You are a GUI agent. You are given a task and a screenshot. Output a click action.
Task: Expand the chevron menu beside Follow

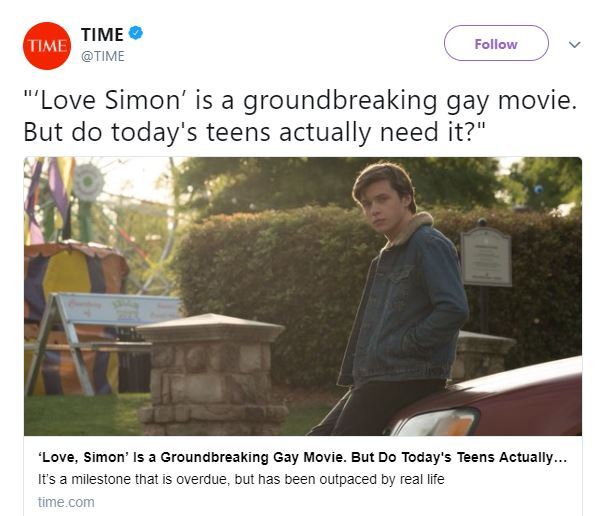[574, 44]
